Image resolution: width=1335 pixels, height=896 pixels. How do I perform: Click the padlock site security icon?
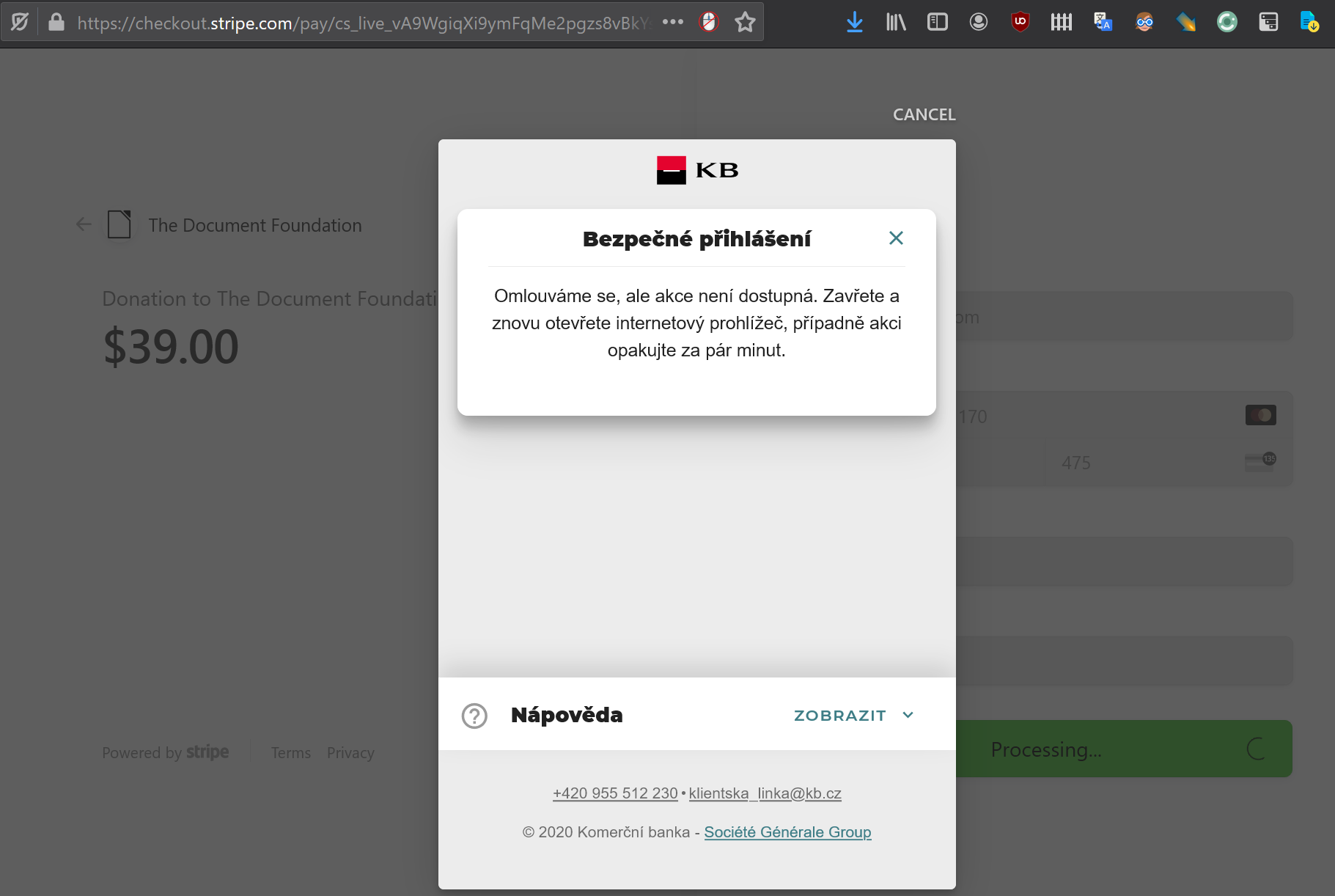(x=56, y=22)
